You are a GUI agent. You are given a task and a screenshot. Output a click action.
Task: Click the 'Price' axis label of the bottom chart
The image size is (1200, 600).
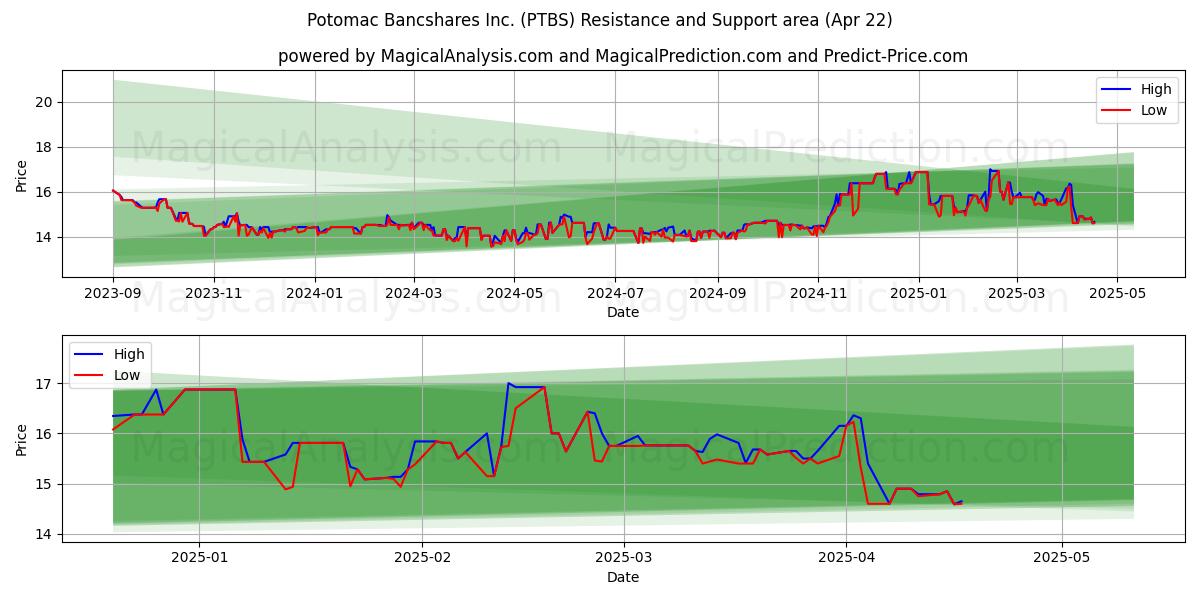click(22, 438)
